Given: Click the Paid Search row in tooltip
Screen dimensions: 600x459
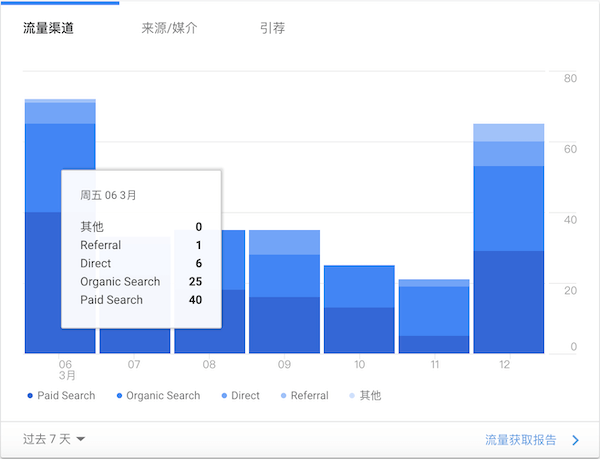Looking at the screenshot, I should (141, 299).
